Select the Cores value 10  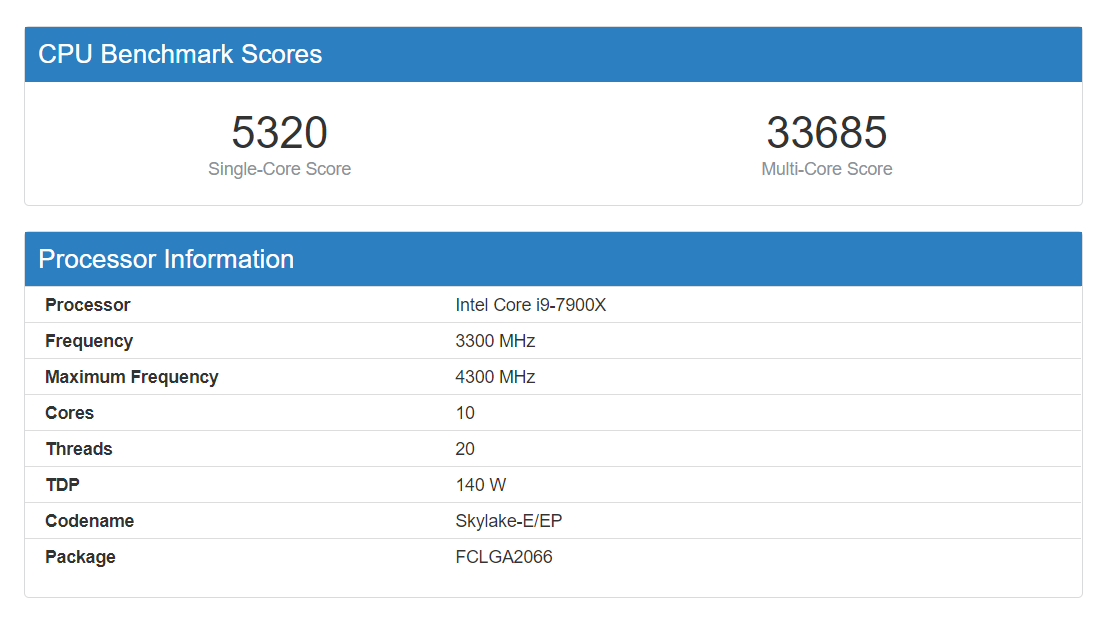465,413
